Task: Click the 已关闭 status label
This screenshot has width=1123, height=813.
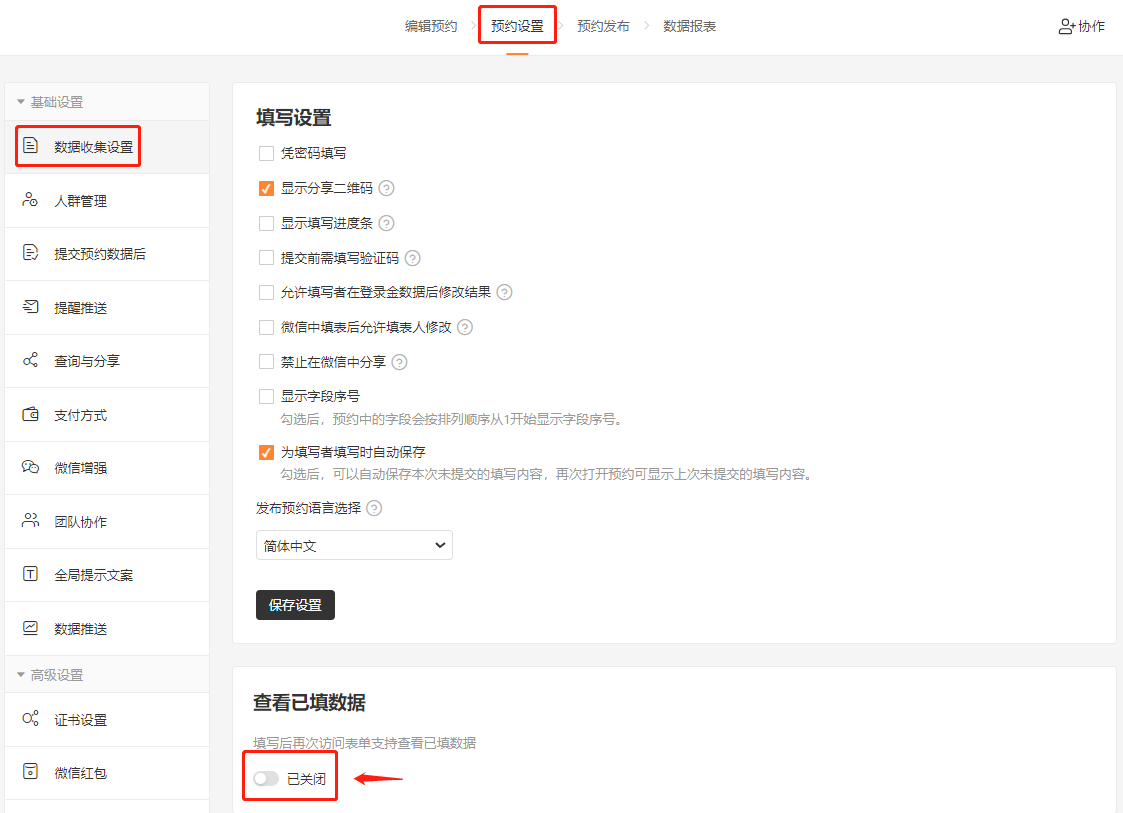Action: coord(307,779)
